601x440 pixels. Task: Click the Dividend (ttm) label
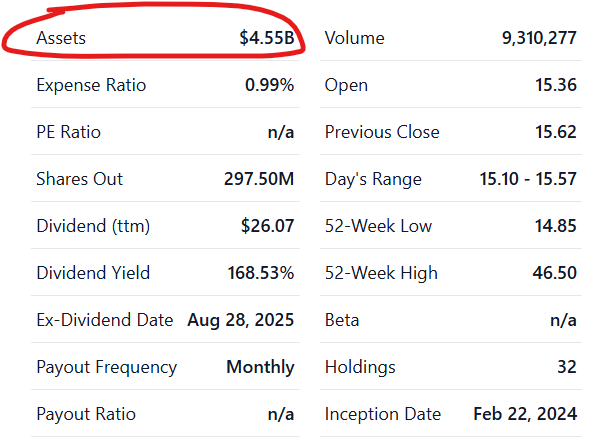pyautogui.click(x=93, y=226)
